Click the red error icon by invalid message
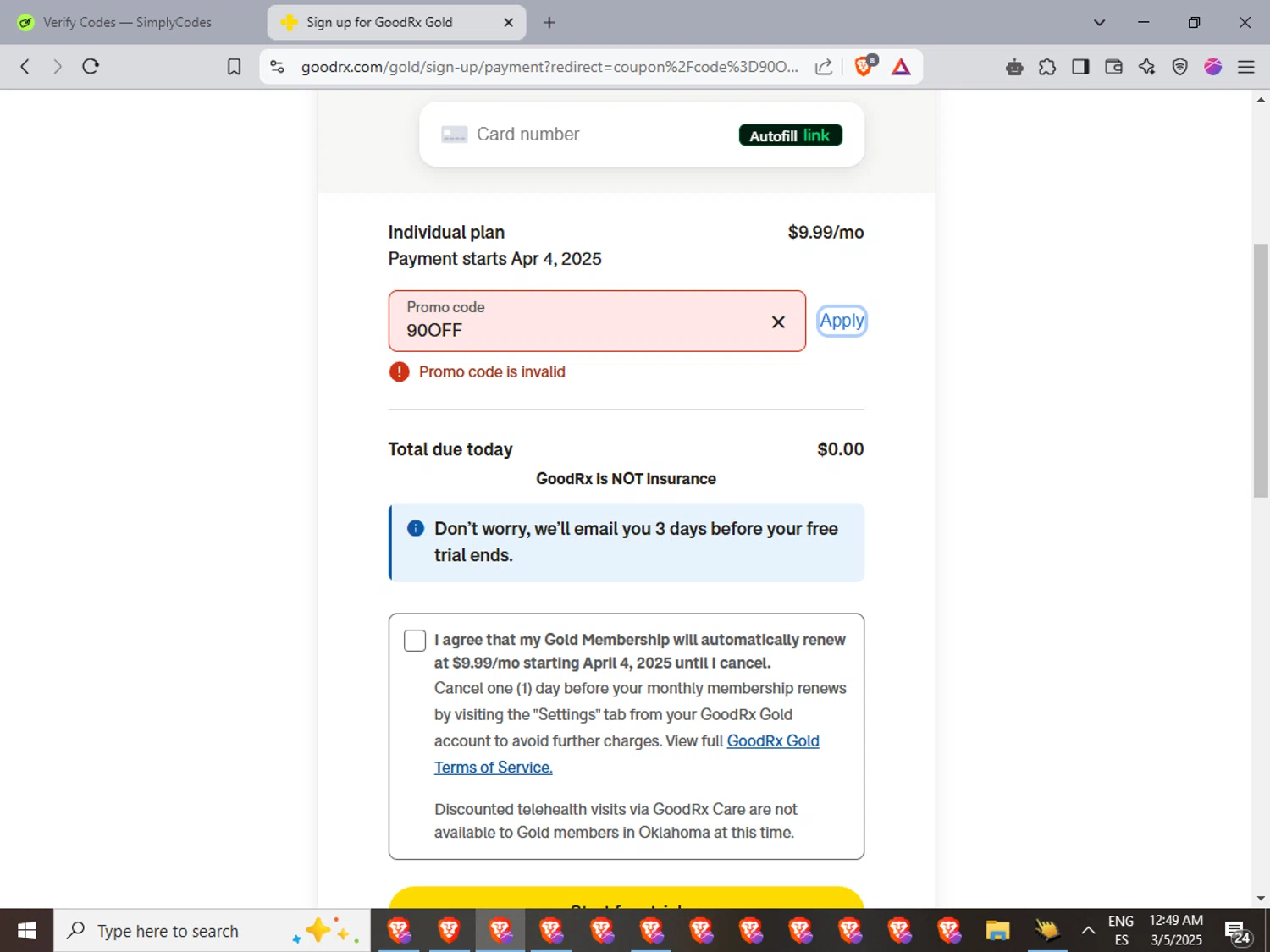Image resolution: width=1270 pixels, height=952 pixels. click(399, 371)
